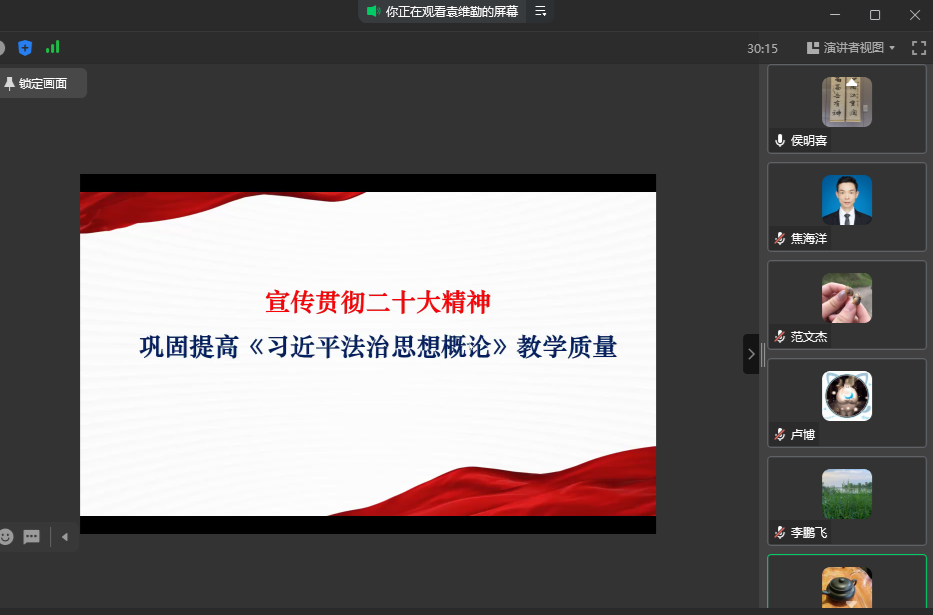The width and height of the screenshot is (933, 615).
Task: Collapse the participant panel with the side chevron
Action: [751, 354]
